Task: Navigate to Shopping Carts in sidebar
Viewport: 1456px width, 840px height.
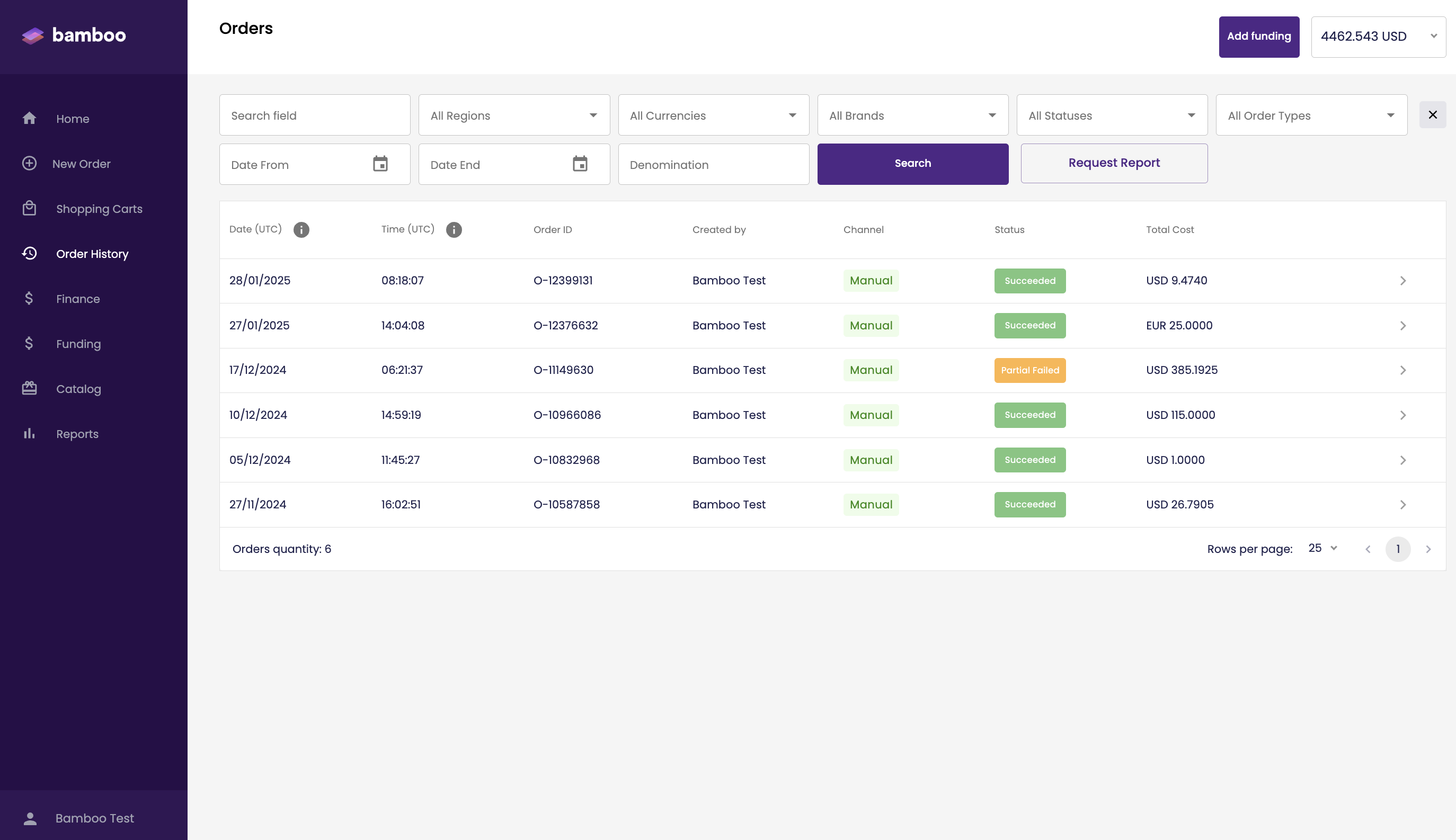Action: click(x=99, y=209)
